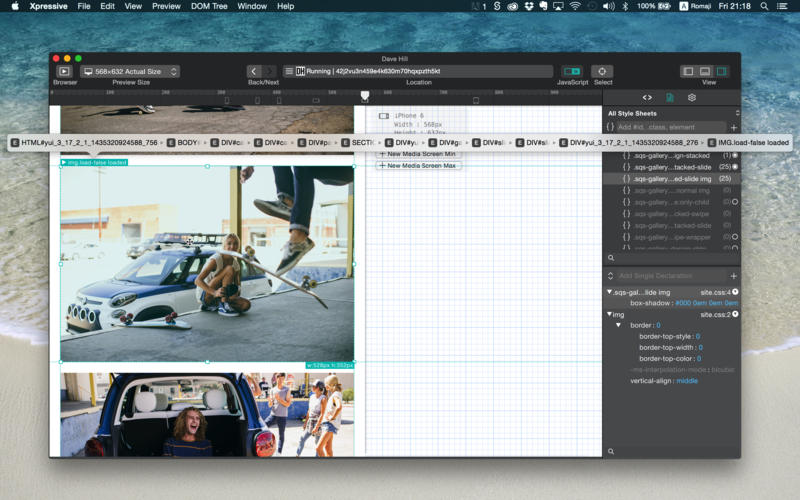Switch to the style sheet document tab

click(x=669, y=98)
